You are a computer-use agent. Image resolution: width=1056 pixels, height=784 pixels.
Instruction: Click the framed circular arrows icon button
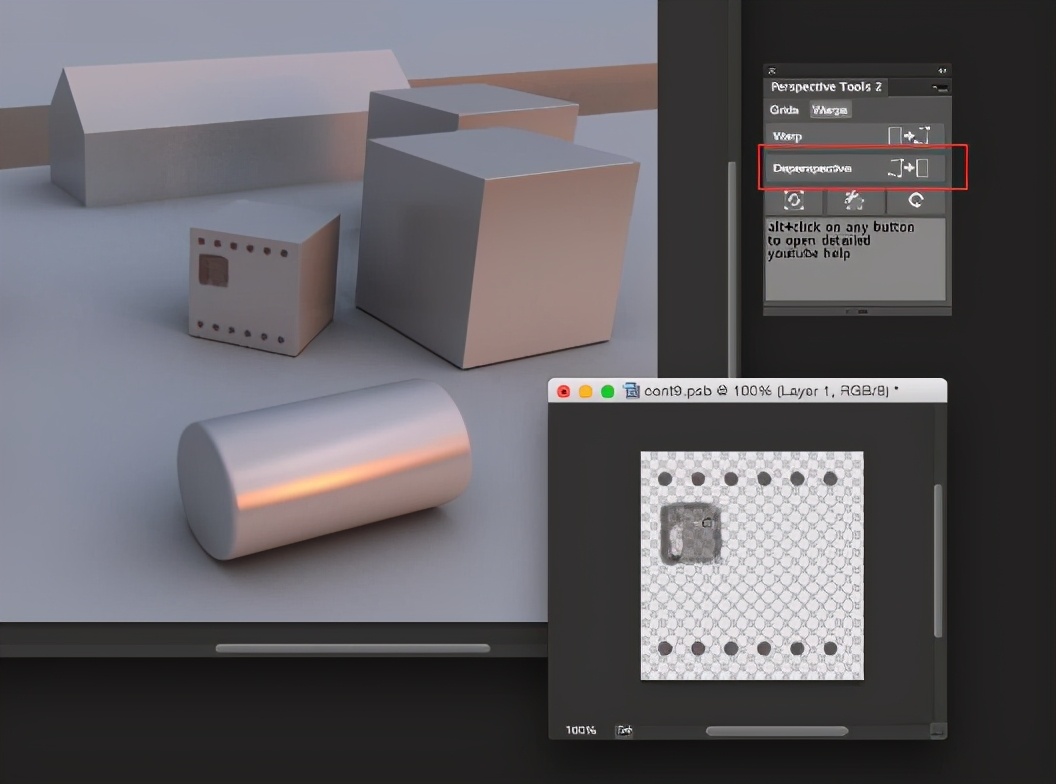point(794,200)
